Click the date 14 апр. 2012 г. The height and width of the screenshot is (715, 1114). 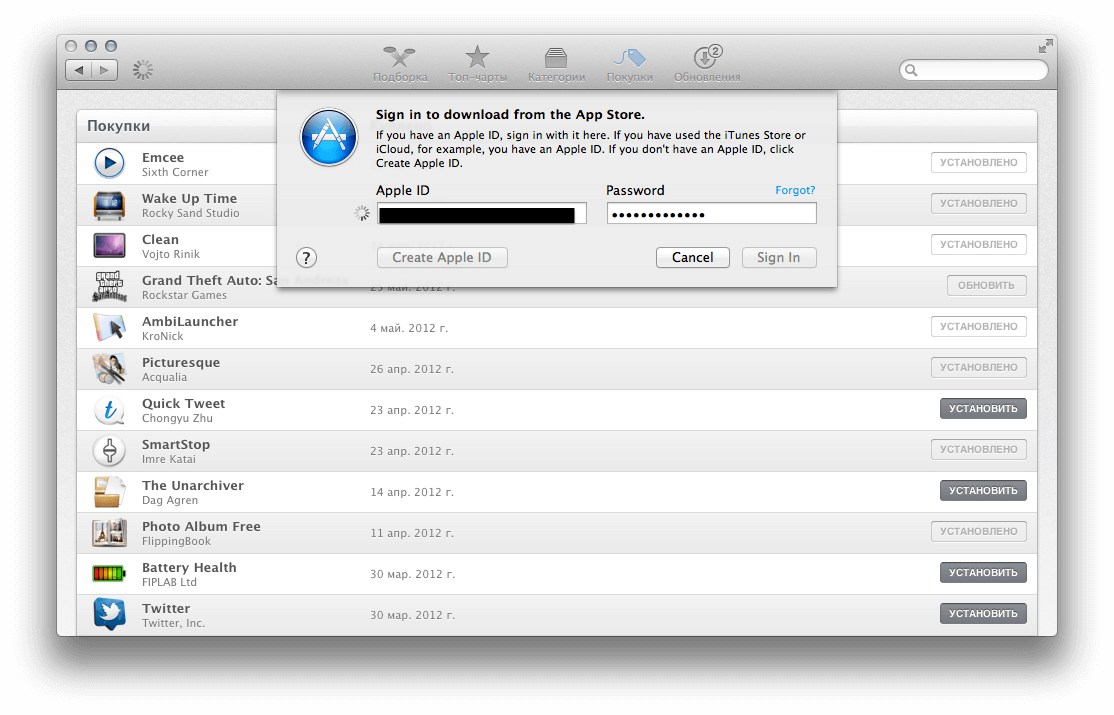[412, 492]
